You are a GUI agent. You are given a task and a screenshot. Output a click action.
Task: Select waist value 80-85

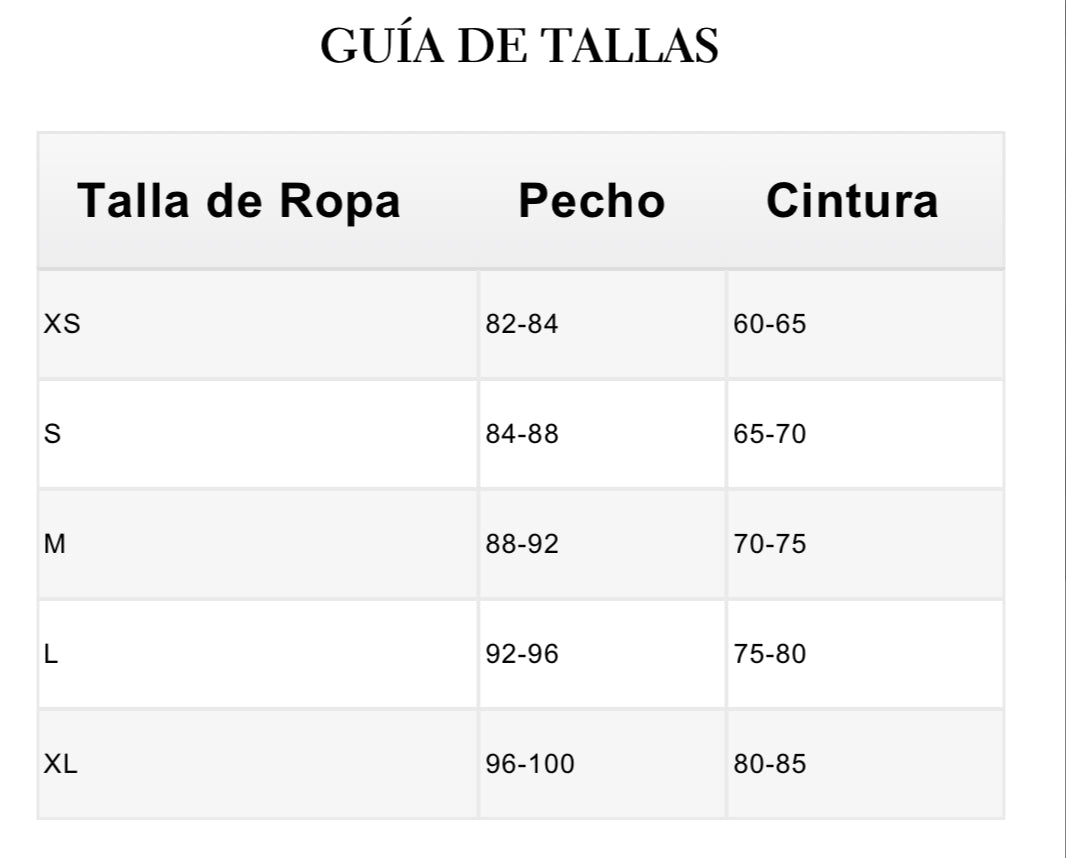769,765
